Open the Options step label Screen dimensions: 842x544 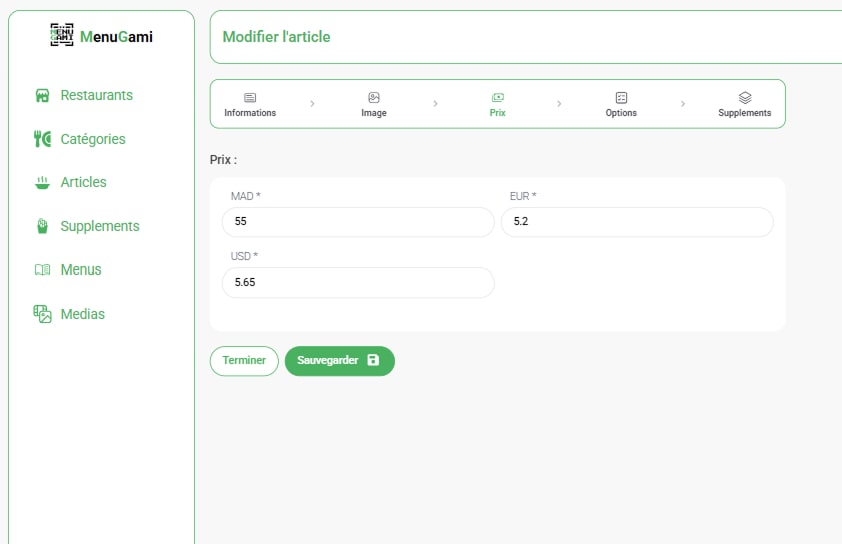click(x=621, y=113)
